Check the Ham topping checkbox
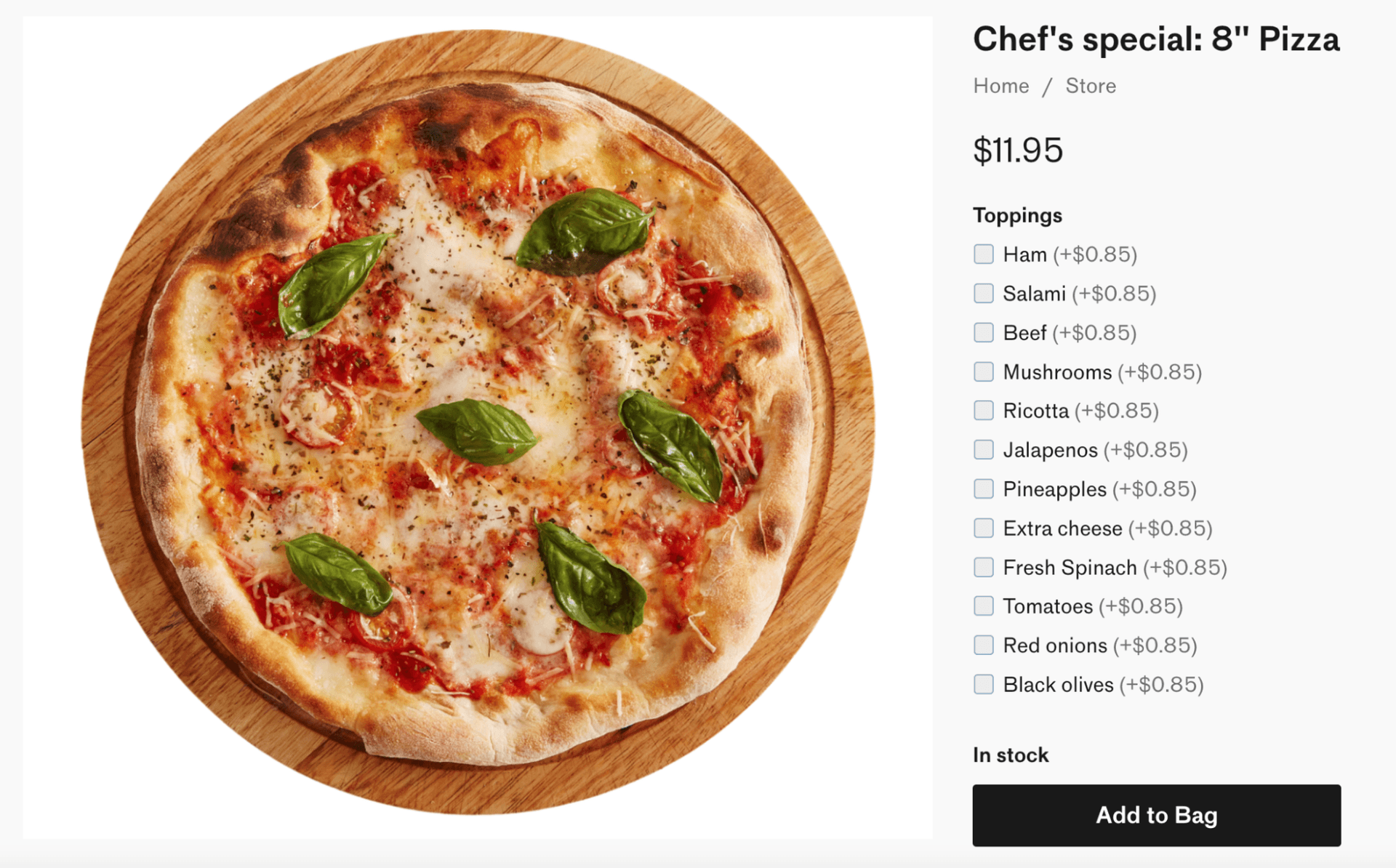The image size is (1396, 868). point(984,254)
